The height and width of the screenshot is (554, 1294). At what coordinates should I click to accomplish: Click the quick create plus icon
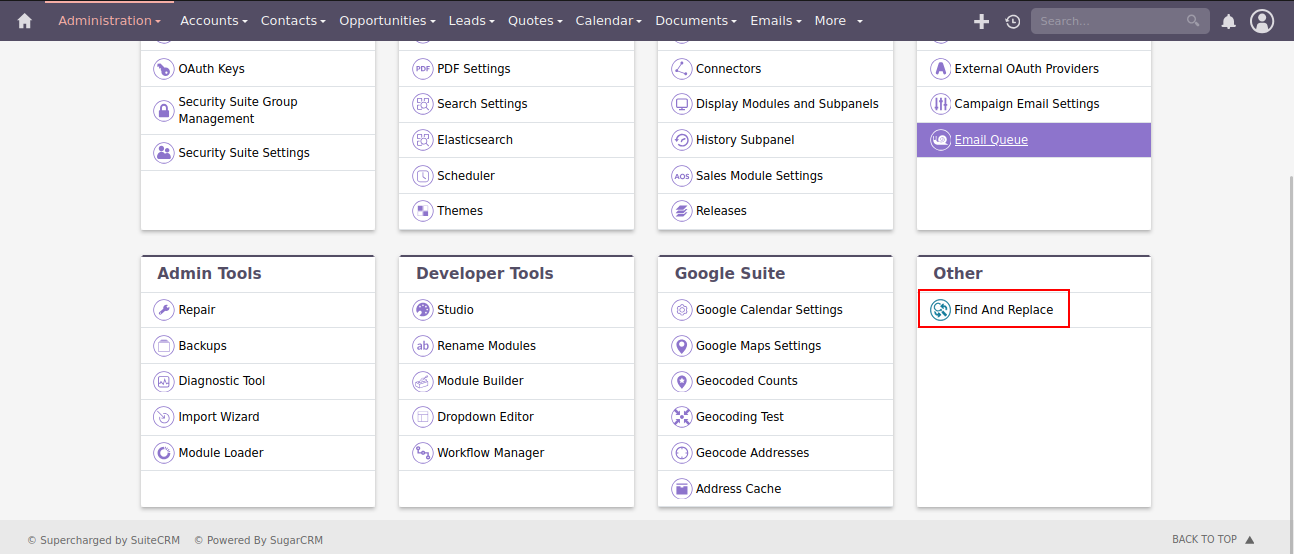pos(981,21)
